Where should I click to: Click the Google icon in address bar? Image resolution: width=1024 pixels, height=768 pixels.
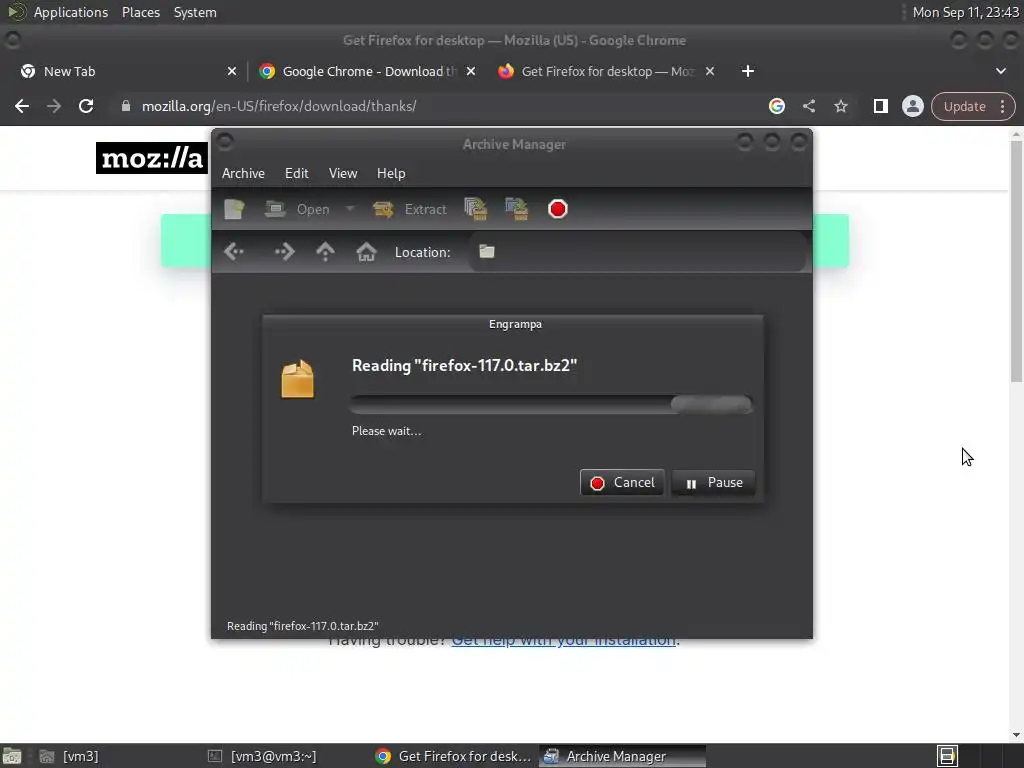[x=776, y=106]
